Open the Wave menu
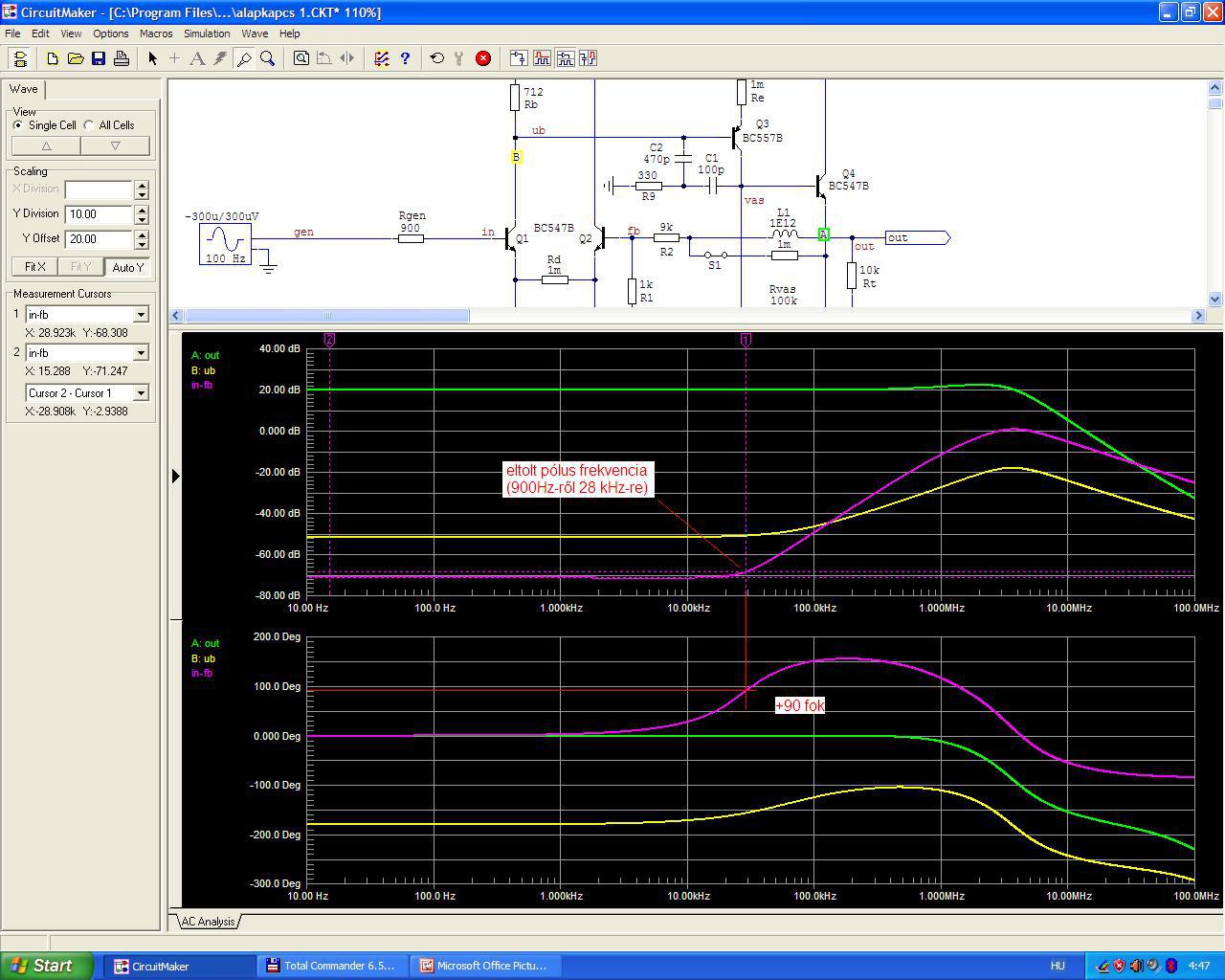Viewport: 1225px width, 980px height. pos(255,33)
